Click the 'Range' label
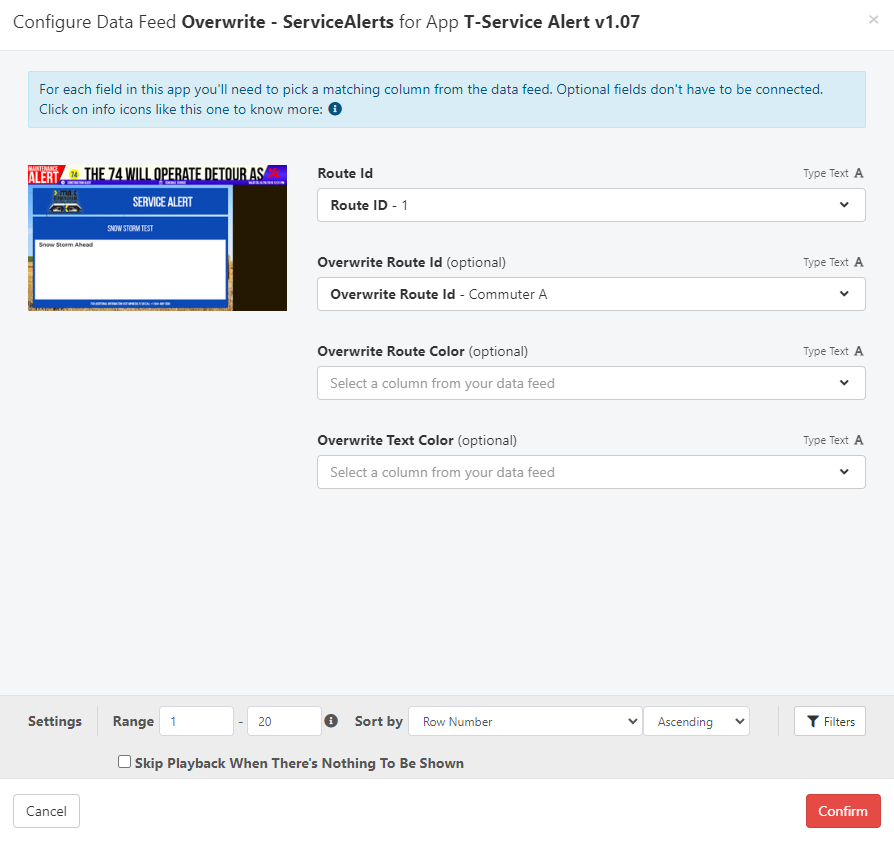The height and width of the screenshot is (841, 894). tap(133, 721)
